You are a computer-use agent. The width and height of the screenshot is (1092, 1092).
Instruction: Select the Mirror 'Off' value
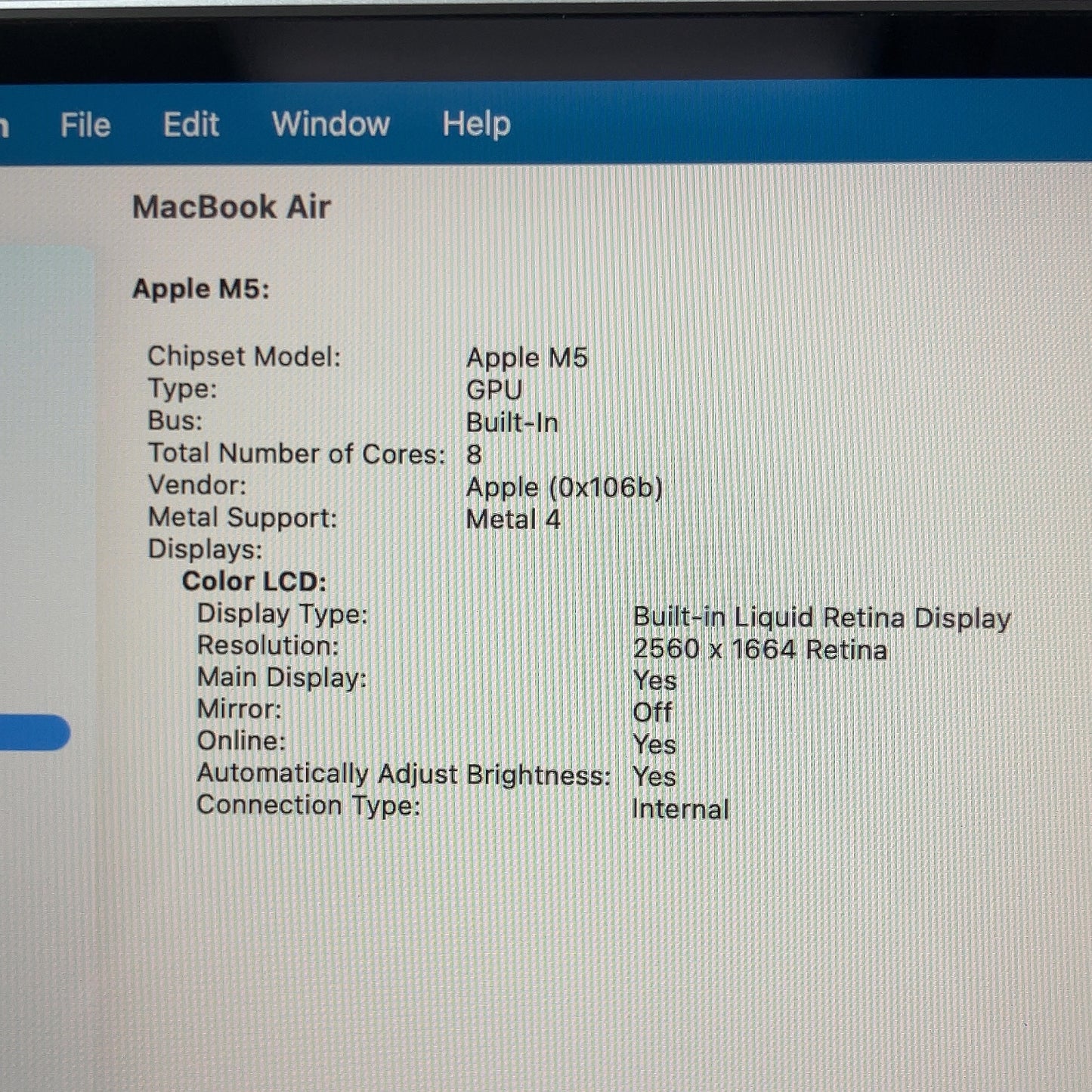pos(652,713)
